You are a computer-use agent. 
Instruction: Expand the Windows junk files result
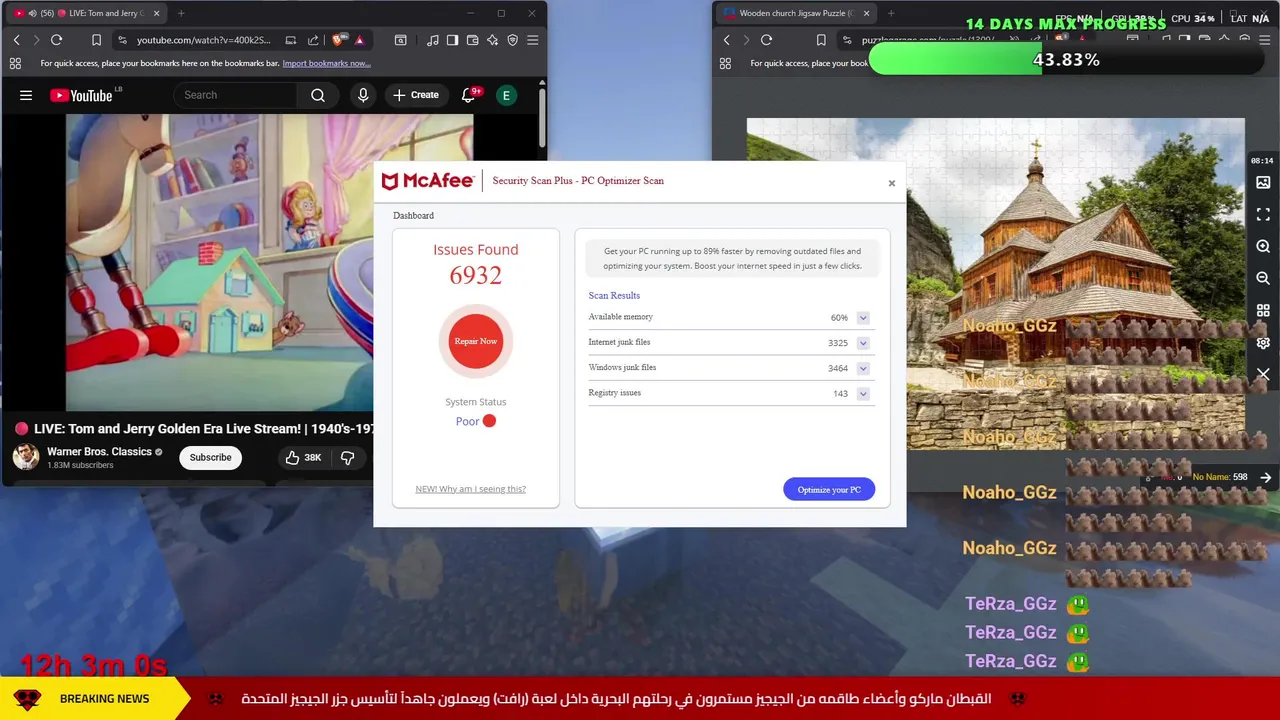click(863, 368)
